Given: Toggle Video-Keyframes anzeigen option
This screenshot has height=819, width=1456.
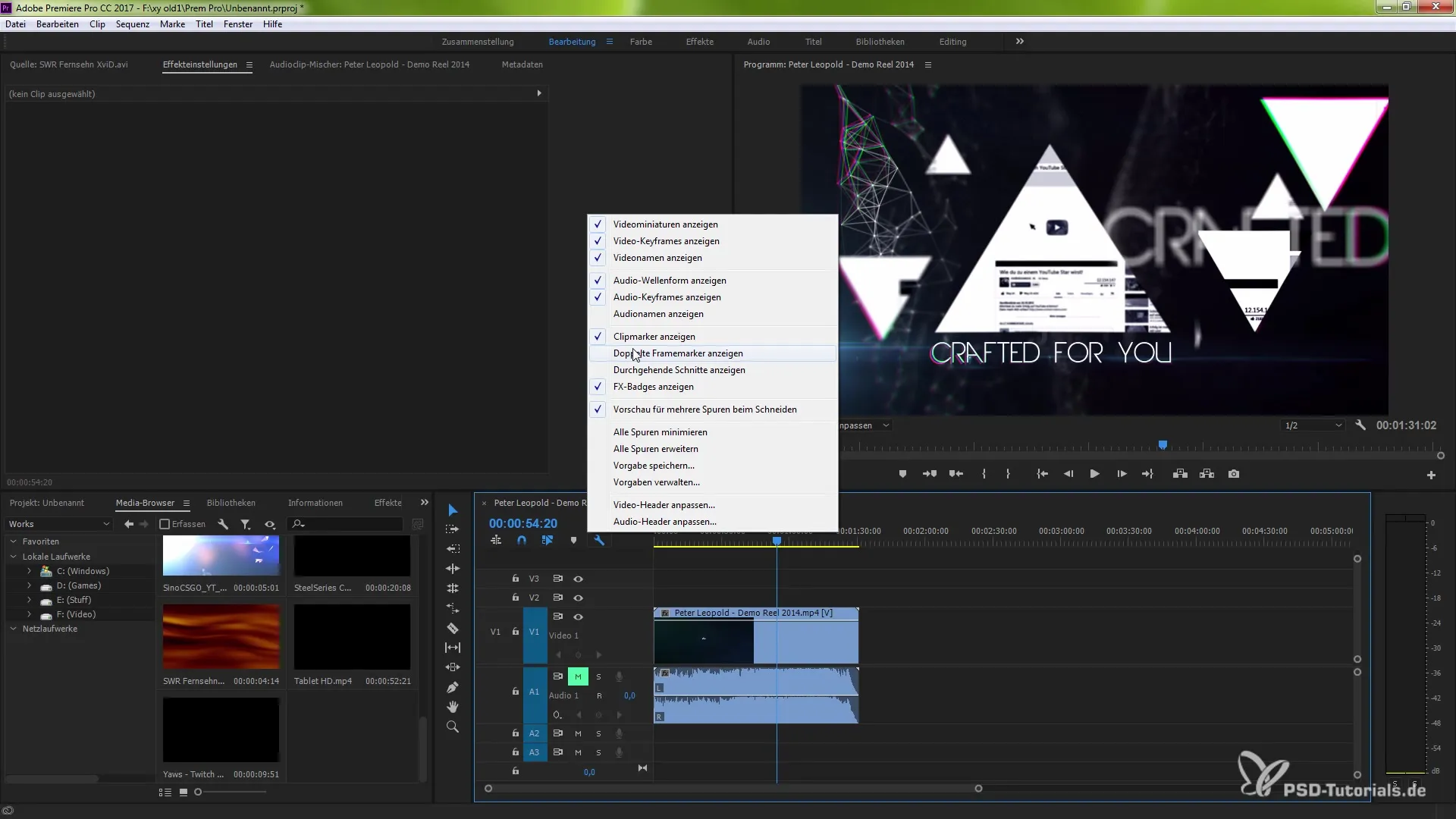Looking at the screenshot, I should pyautogui.click(x=713, y=241).
